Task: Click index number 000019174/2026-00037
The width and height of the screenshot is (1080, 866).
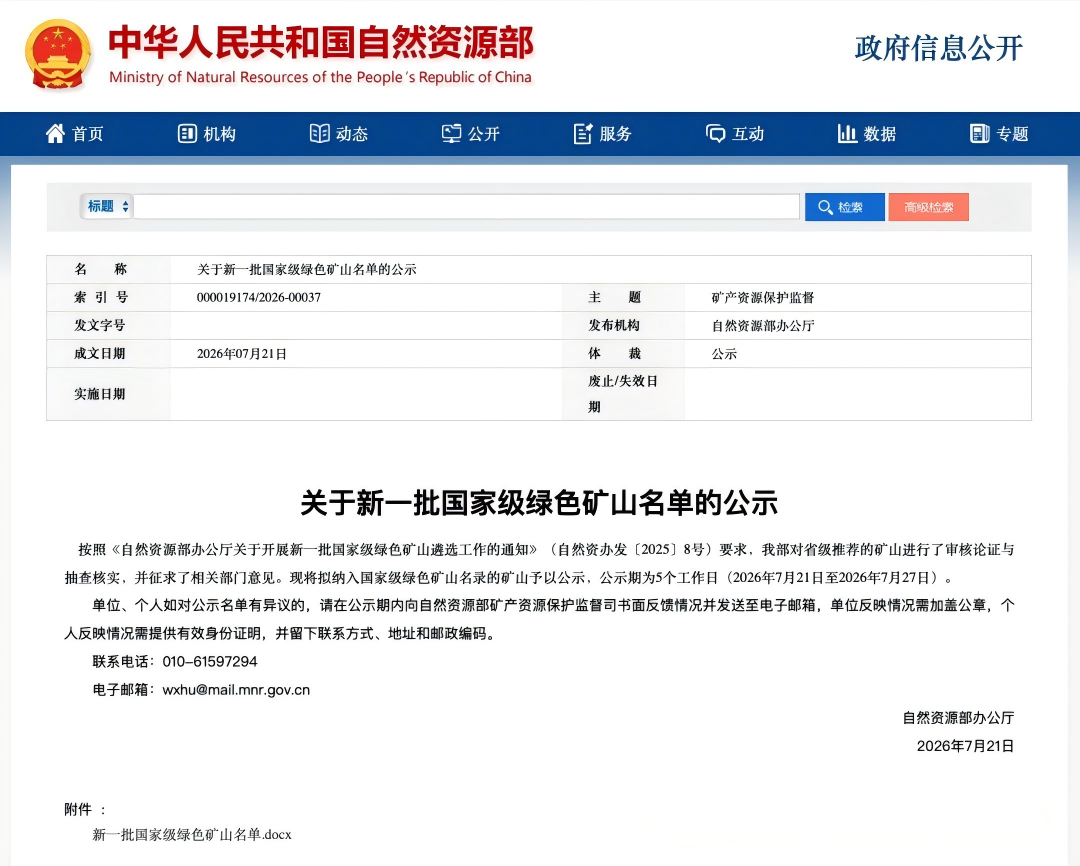Action: (259, 298)
